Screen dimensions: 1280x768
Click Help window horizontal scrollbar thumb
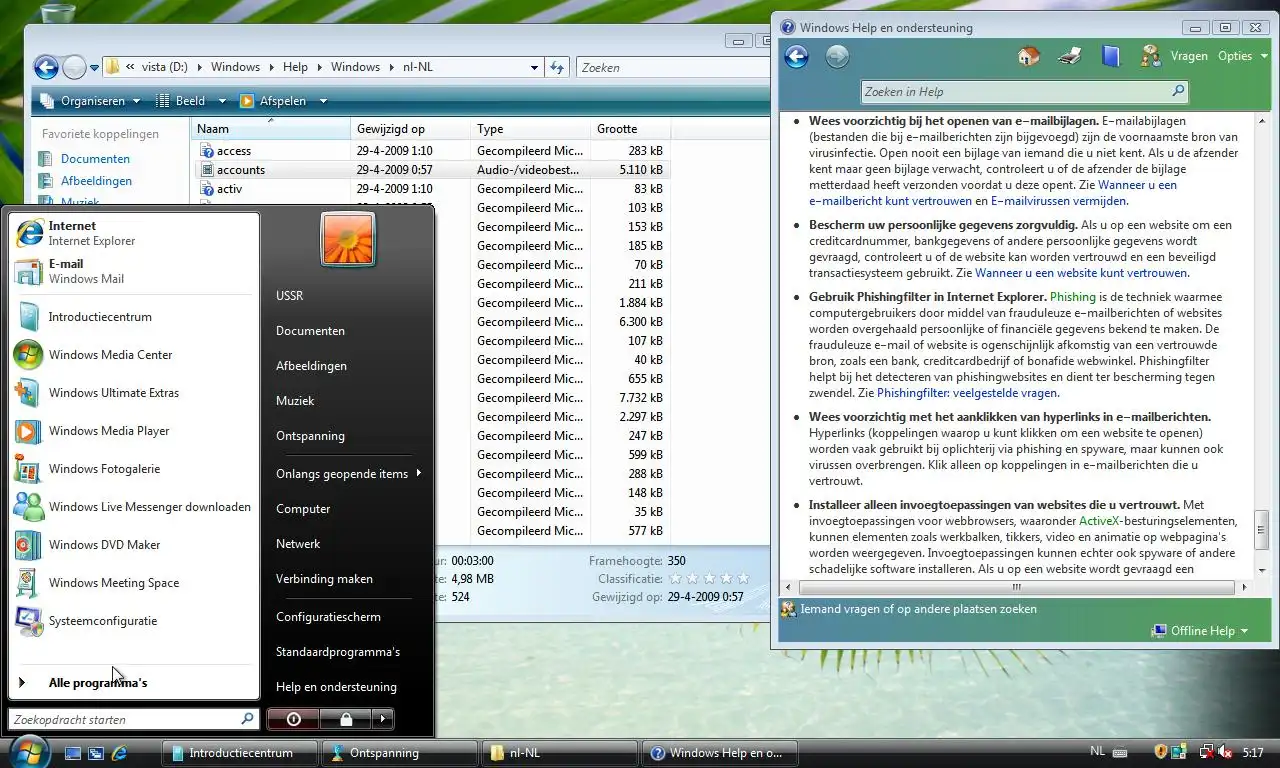1016,587
